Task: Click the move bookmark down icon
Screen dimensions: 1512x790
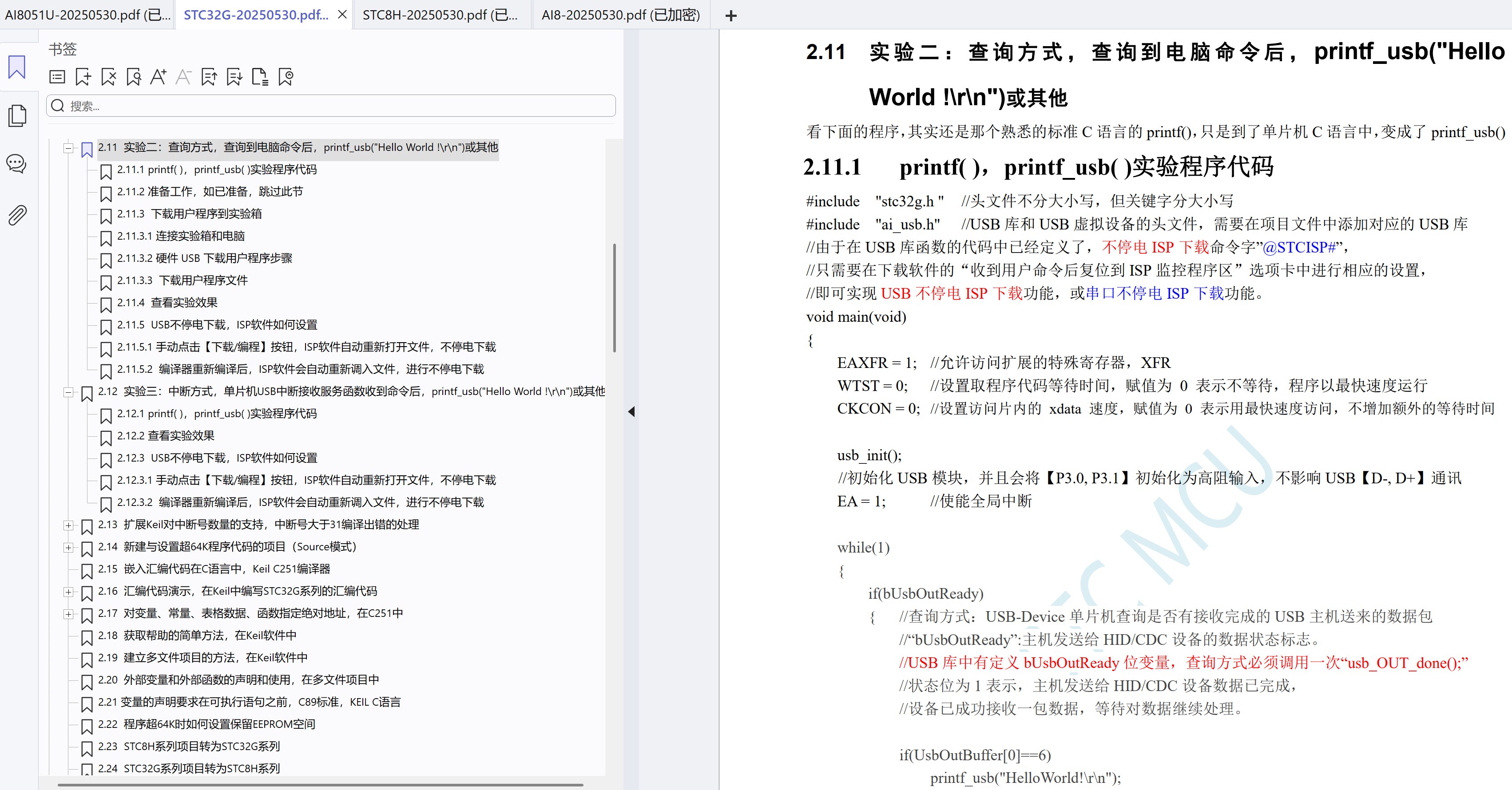Action: point(234,77)
